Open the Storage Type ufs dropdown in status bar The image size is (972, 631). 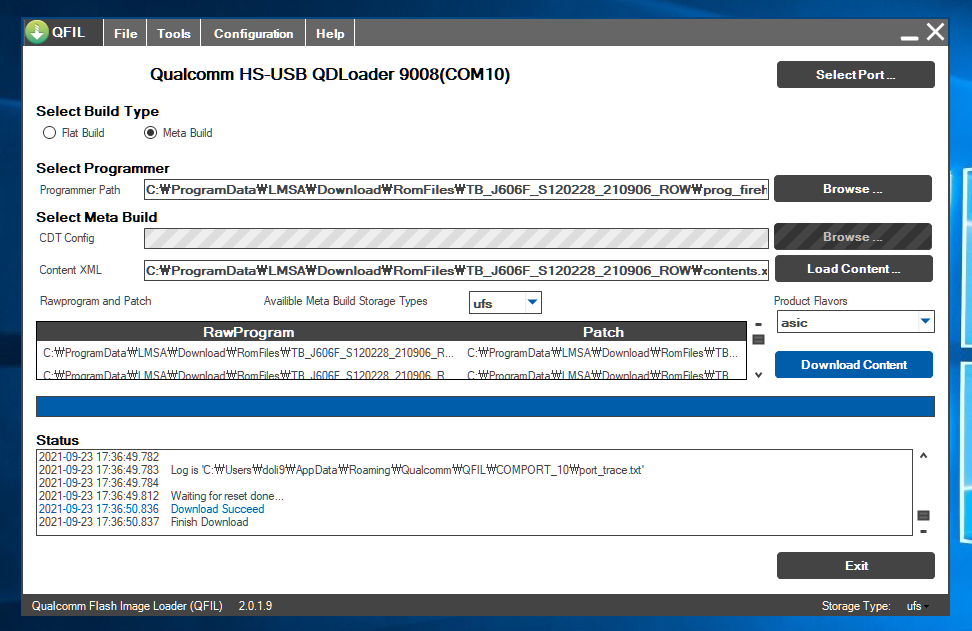[917, 606]
